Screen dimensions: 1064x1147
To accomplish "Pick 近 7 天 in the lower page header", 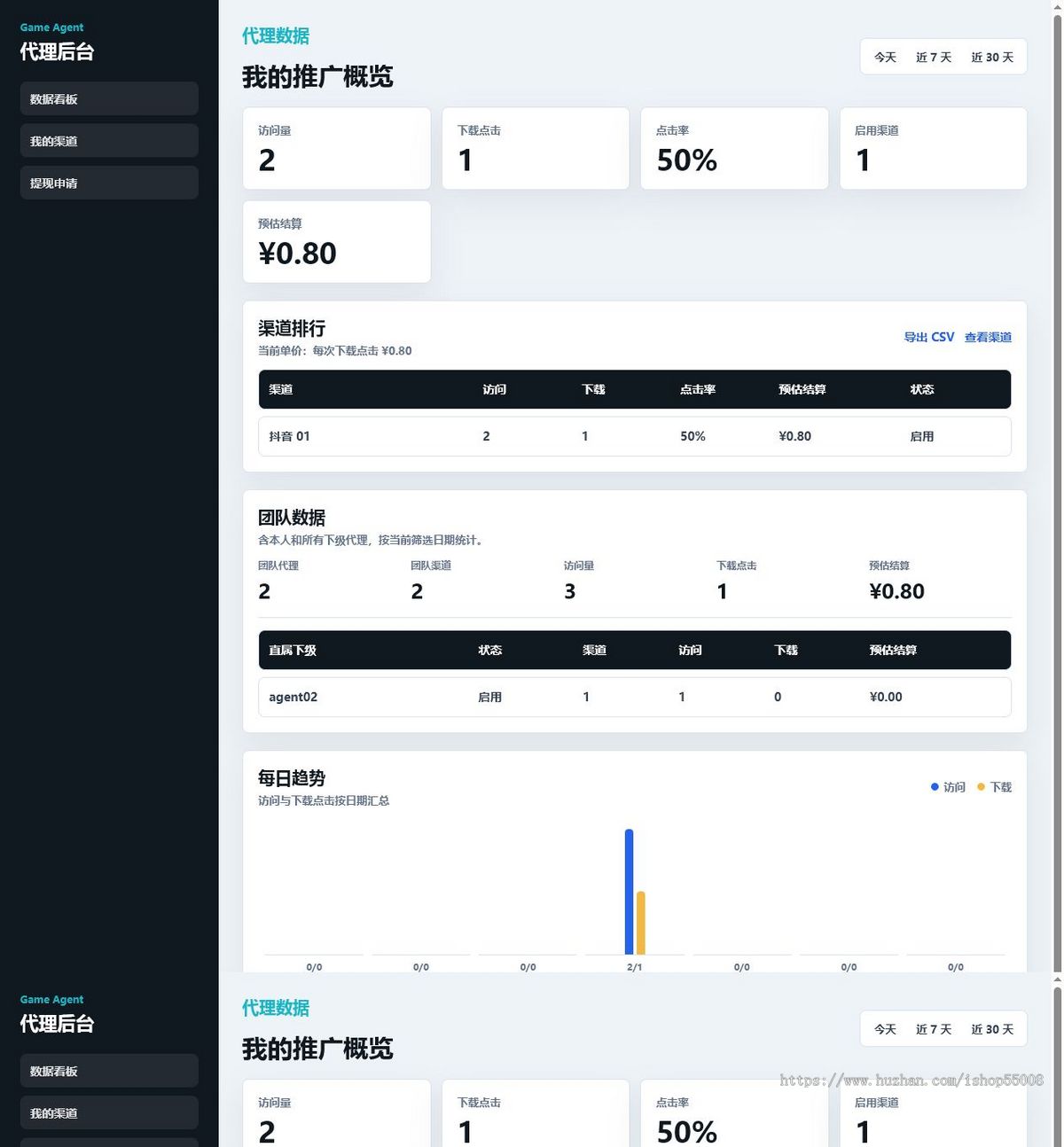I will (934, 1029).
